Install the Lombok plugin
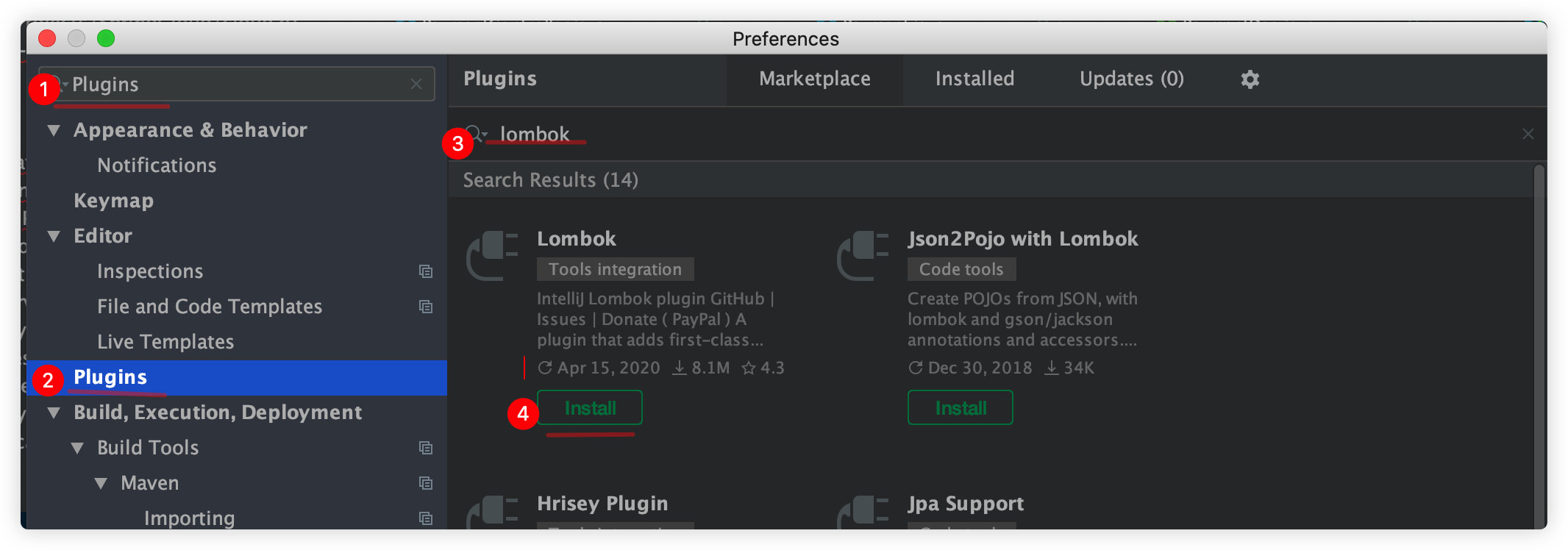 pyautogui.click(x=588, y=407)
